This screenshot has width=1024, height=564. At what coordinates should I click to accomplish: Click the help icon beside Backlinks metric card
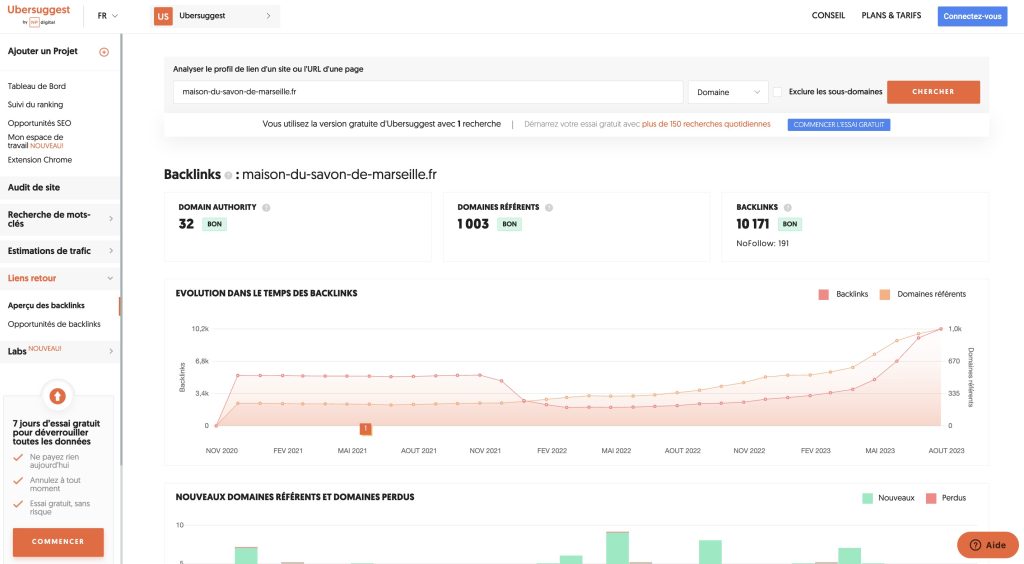point(788,208)
